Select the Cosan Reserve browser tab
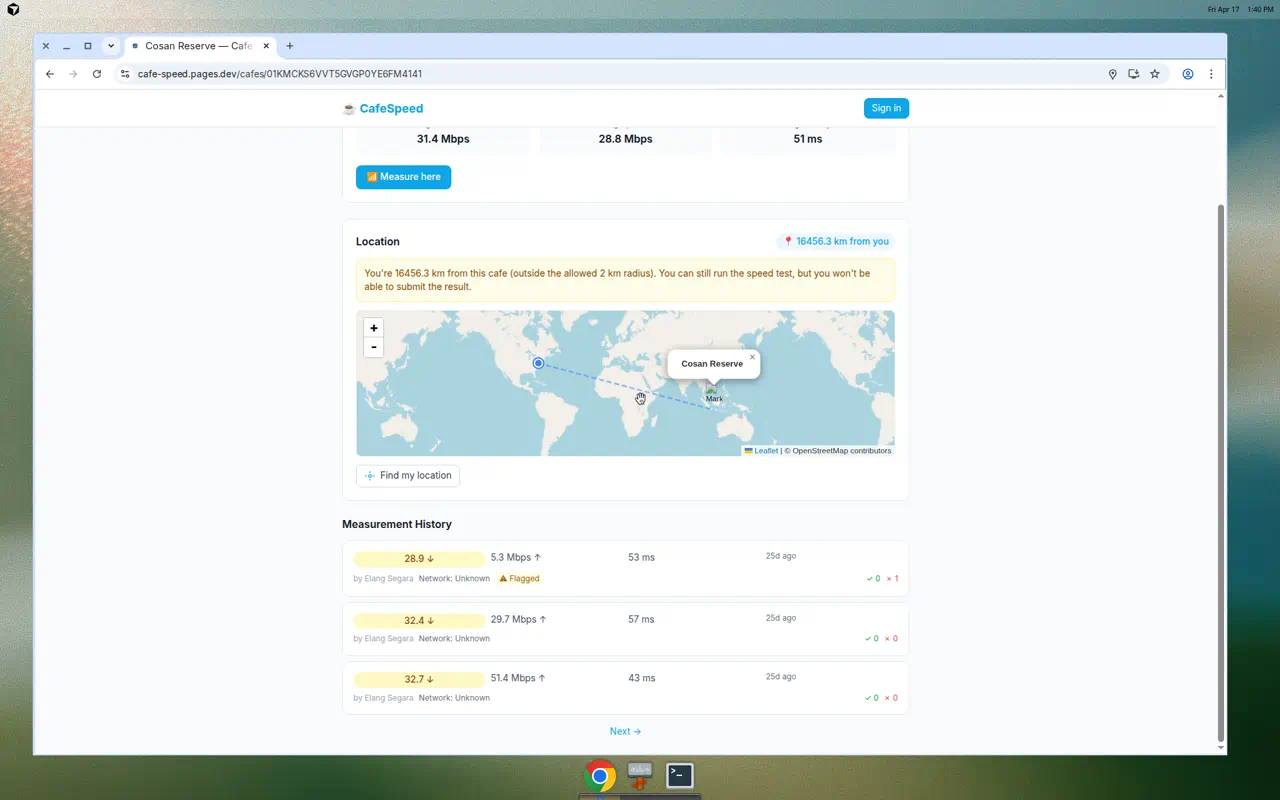This screenshot has height=800, width=1280. 197,46
